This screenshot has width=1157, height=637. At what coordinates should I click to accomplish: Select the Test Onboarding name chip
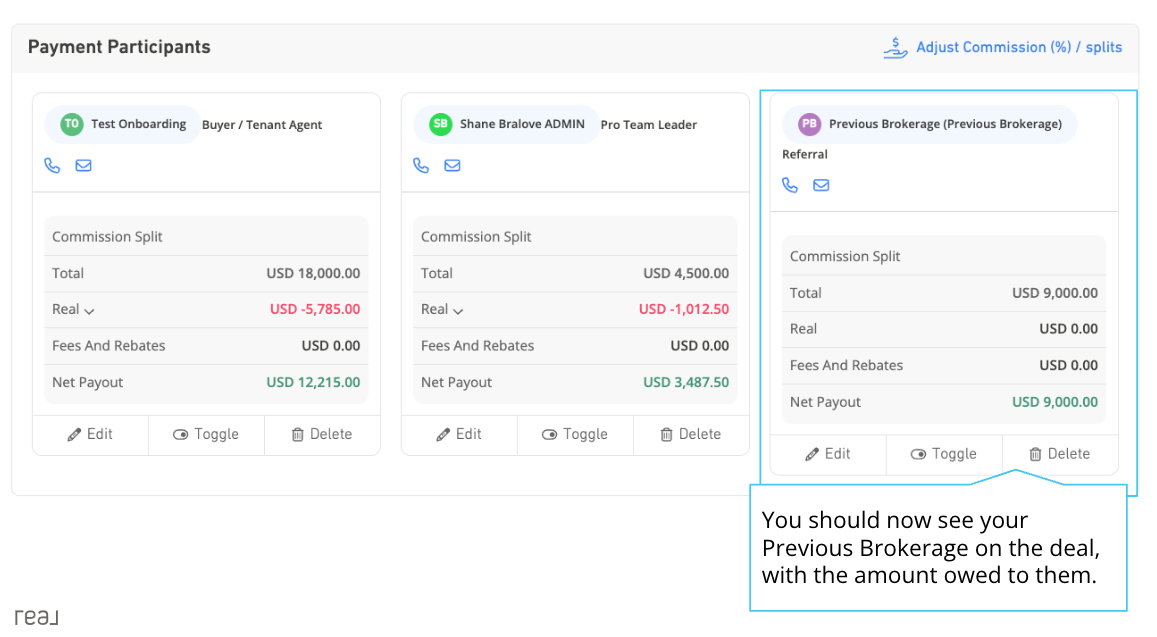(122, 124)
